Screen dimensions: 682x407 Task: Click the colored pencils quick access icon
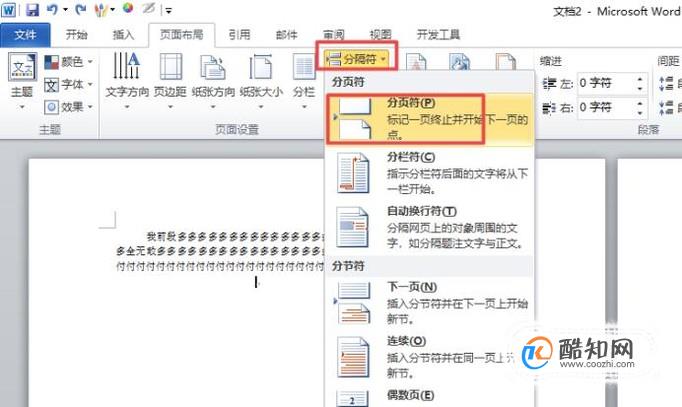(x=101, y=10)
